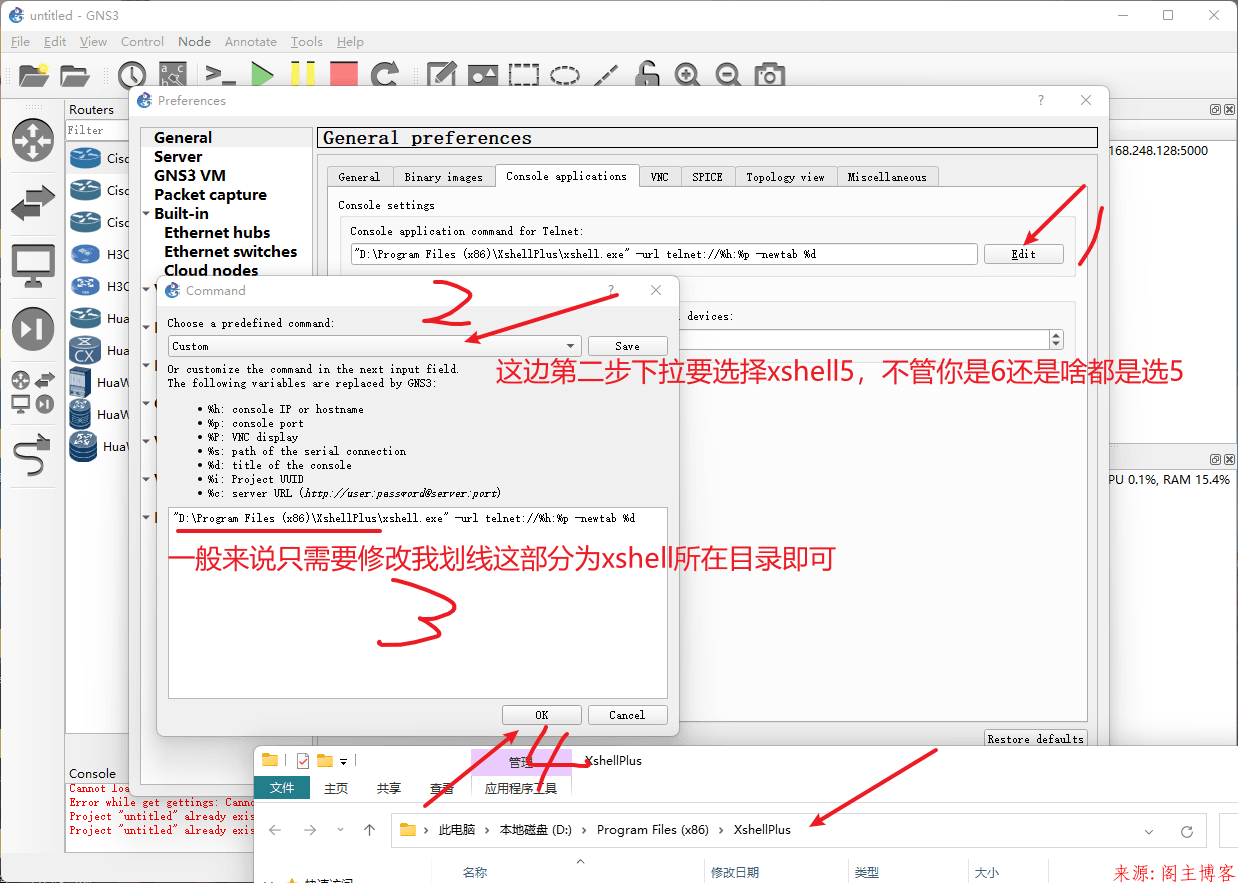Viewport: 1238px width, 883px height.
Task: Click the zoom out magnifier icon
Action: click(x=727, y=75)
